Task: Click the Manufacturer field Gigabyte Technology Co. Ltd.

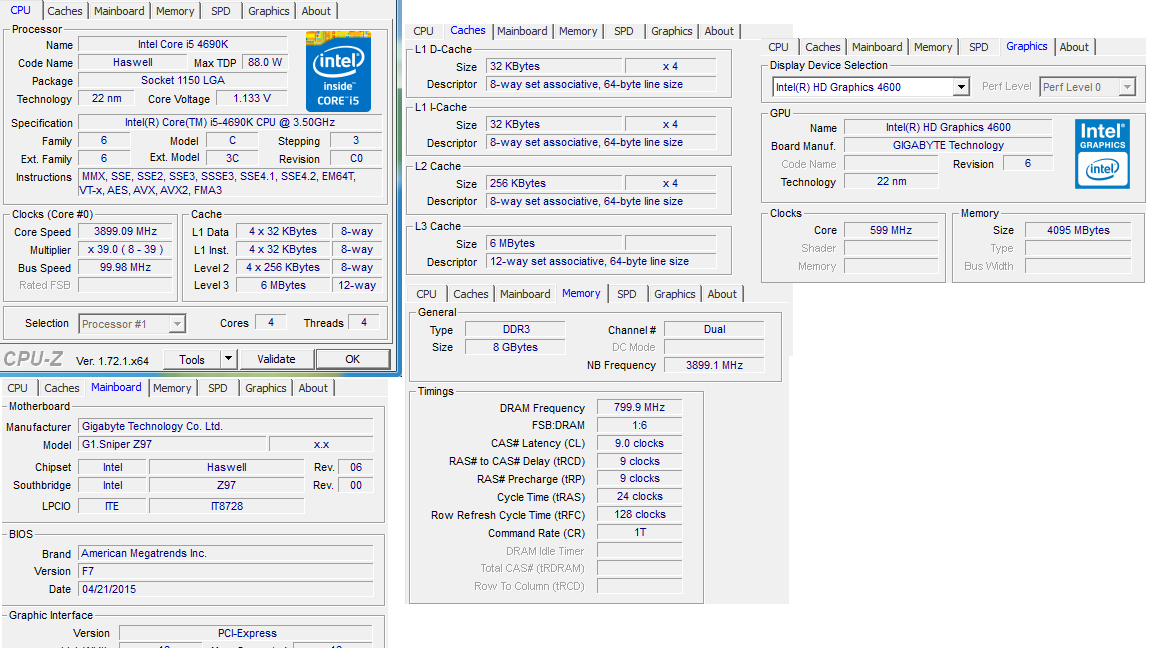Action: [226, 426]
